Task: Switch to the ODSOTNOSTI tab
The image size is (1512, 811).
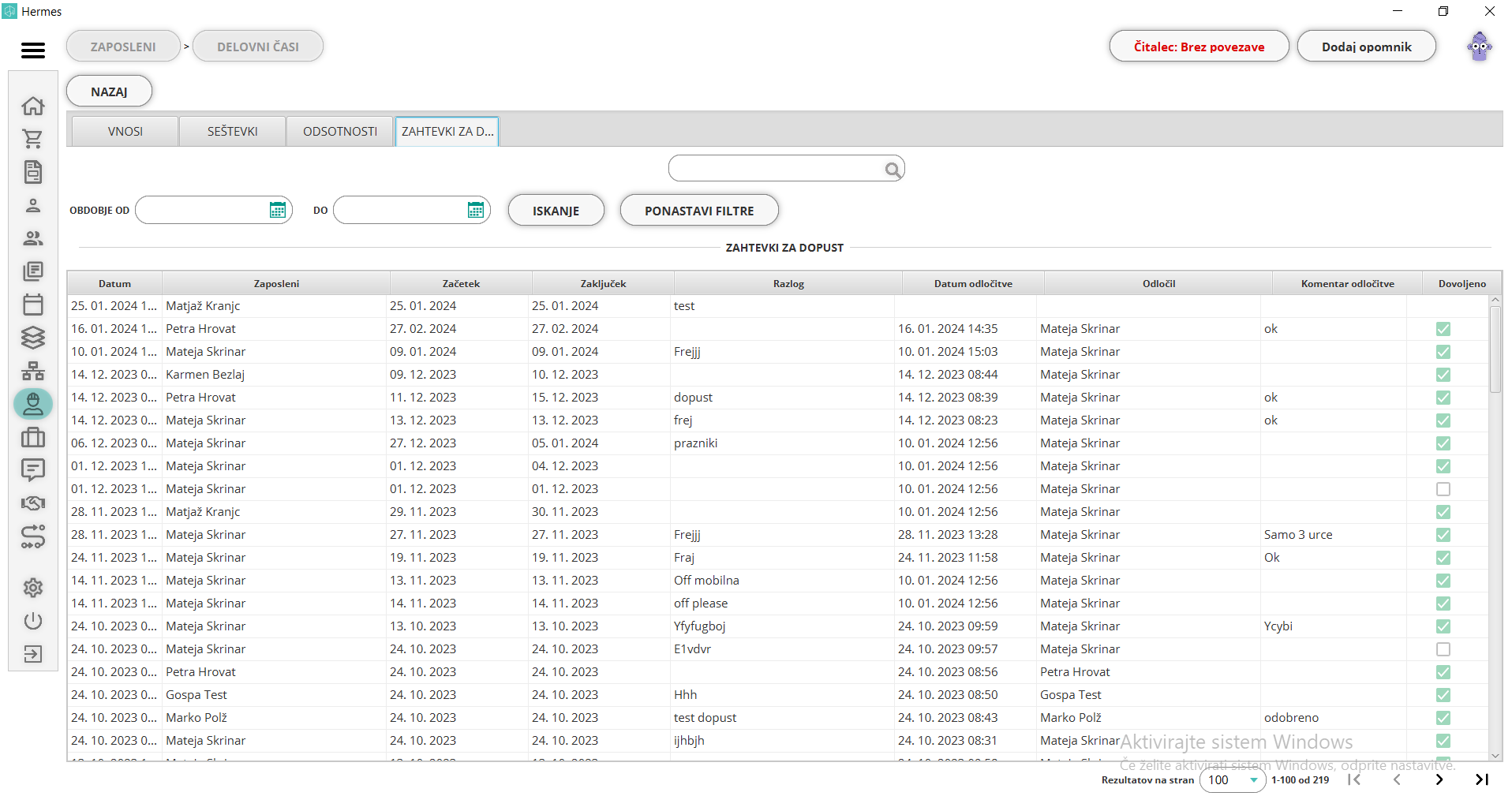Action: 340,131
